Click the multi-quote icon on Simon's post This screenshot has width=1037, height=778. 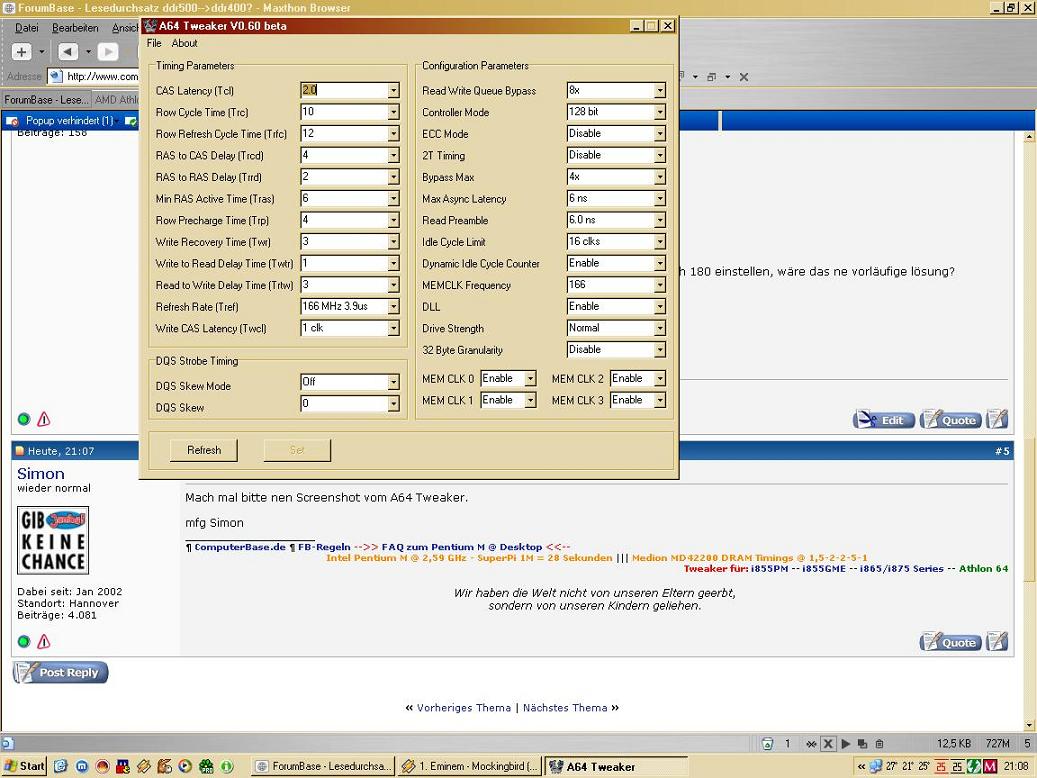pos(997,642)
